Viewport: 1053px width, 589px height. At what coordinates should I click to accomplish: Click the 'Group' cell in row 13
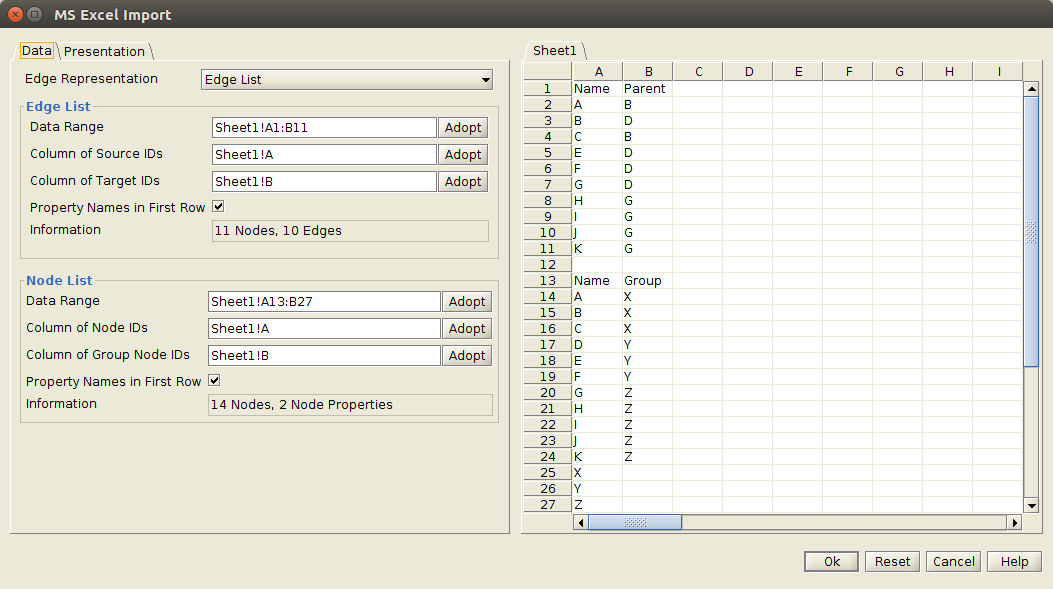coord(647,281)
